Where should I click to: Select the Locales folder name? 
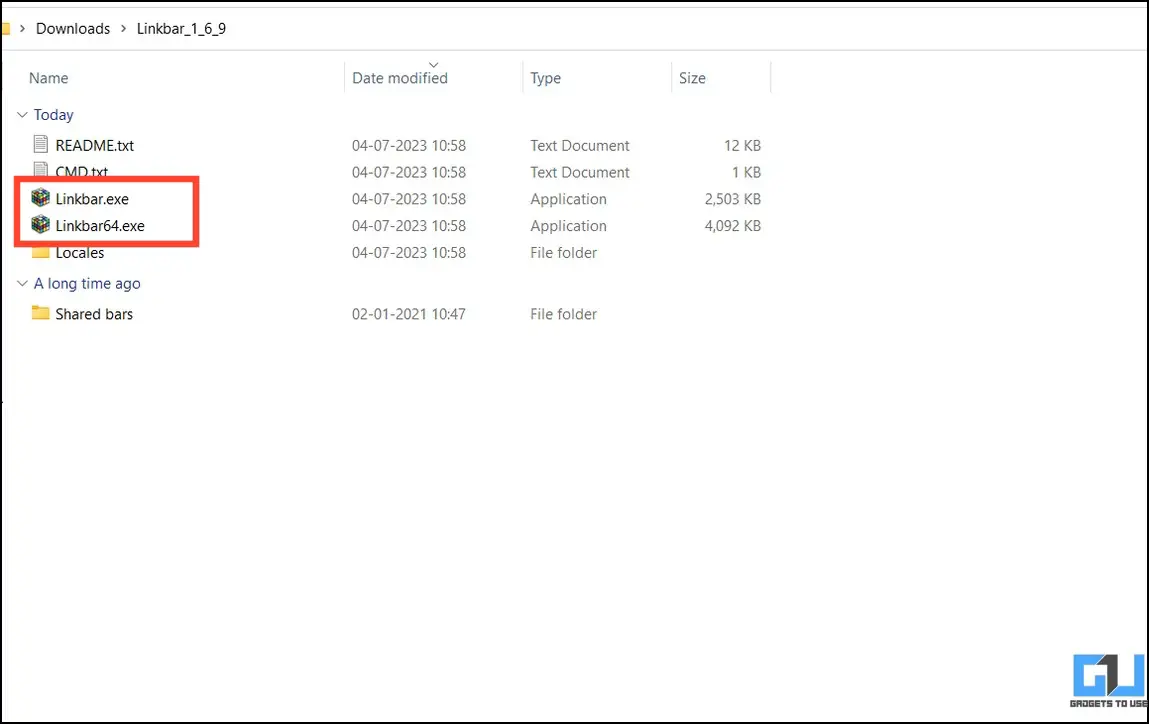pos(79,253)
